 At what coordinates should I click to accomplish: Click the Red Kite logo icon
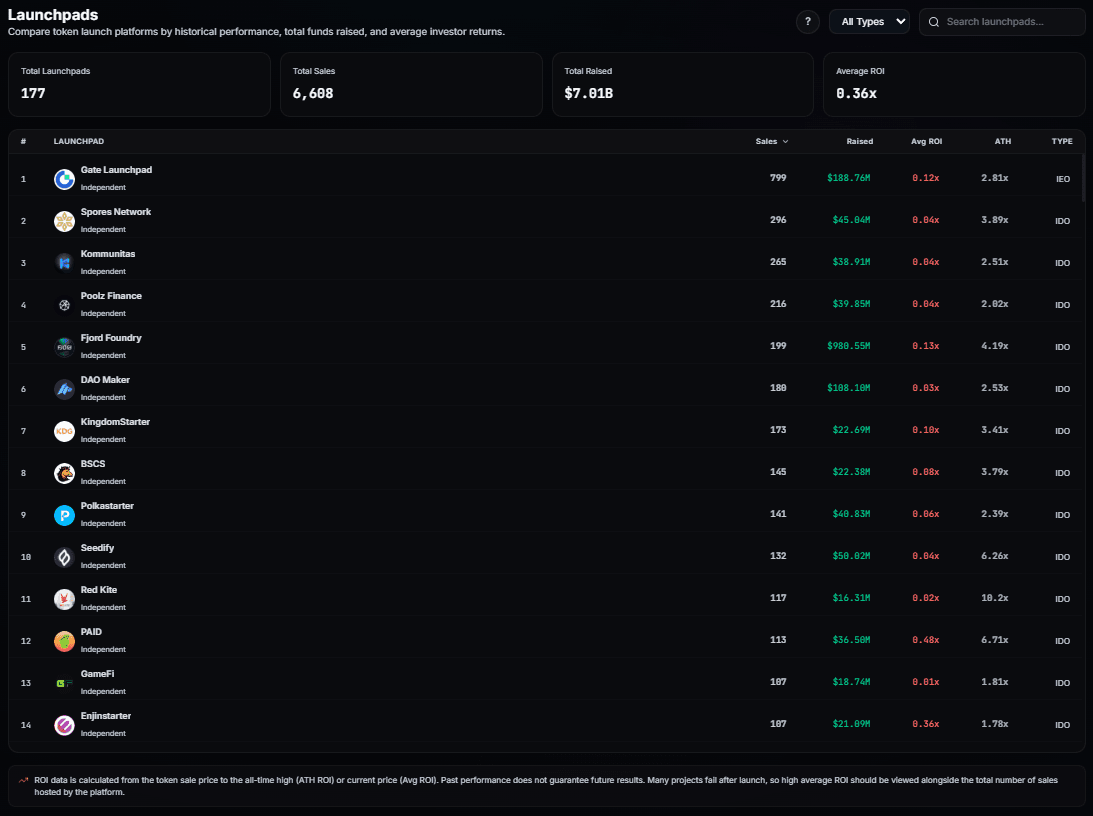(x=64, y=599)
